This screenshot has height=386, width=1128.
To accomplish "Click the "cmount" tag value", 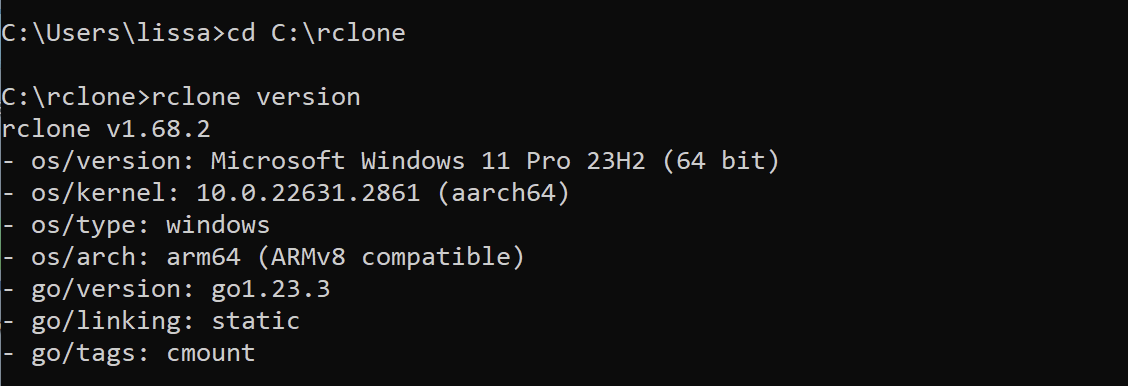I will click(211, 353).
